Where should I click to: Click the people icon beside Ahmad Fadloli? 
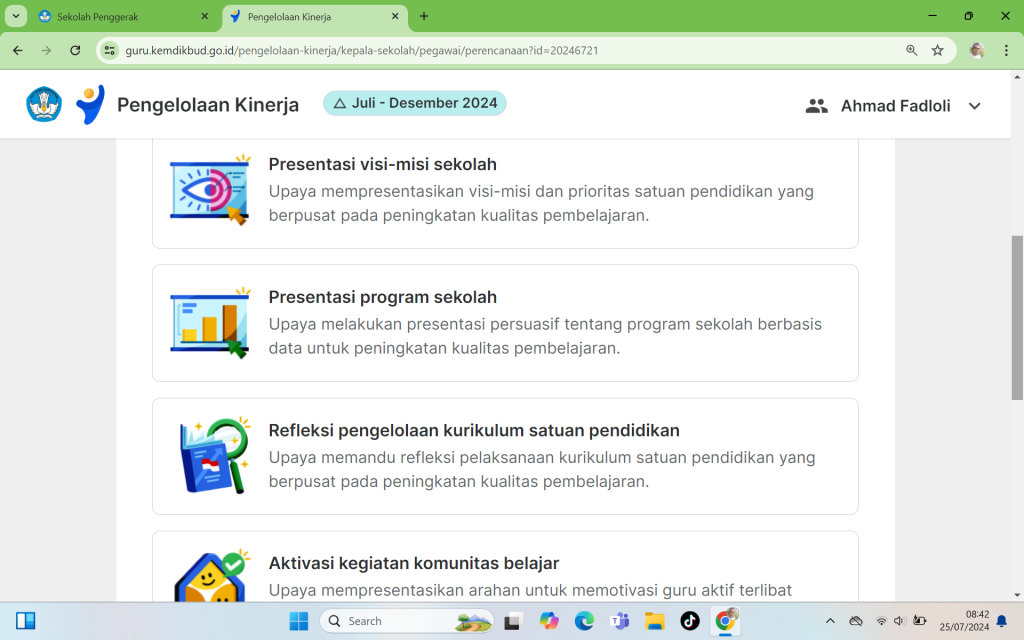click(817, 106)
